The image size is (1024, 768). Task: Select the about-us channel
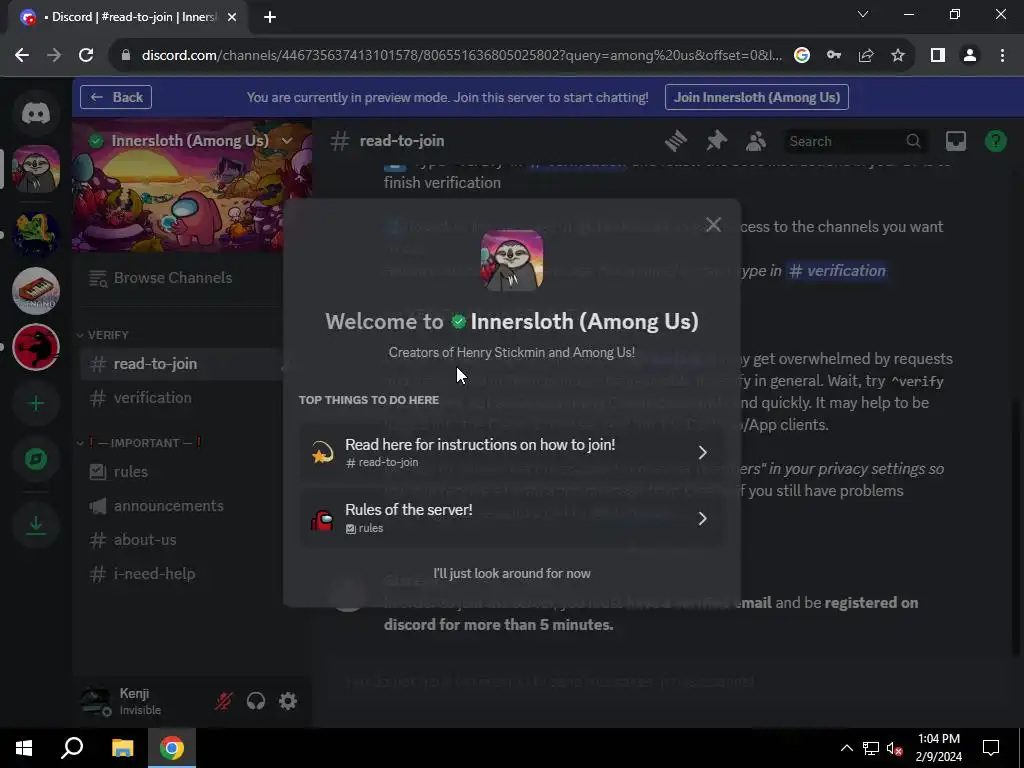click(x=182, y=539)
